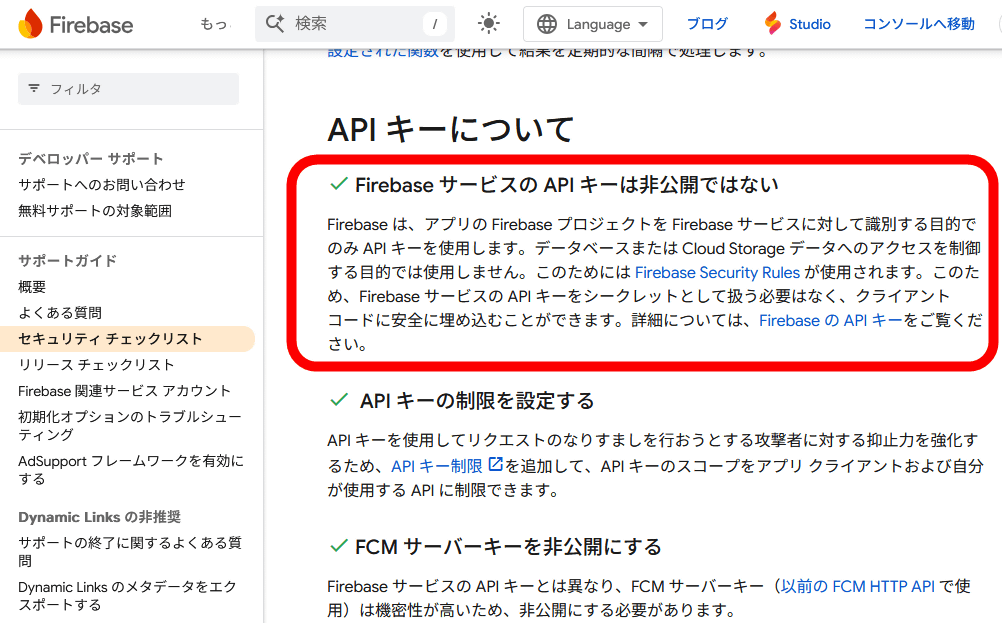Click the search magnifier icon
The height and width of the screenshot is (623, 1002).
tap(276, 24)
